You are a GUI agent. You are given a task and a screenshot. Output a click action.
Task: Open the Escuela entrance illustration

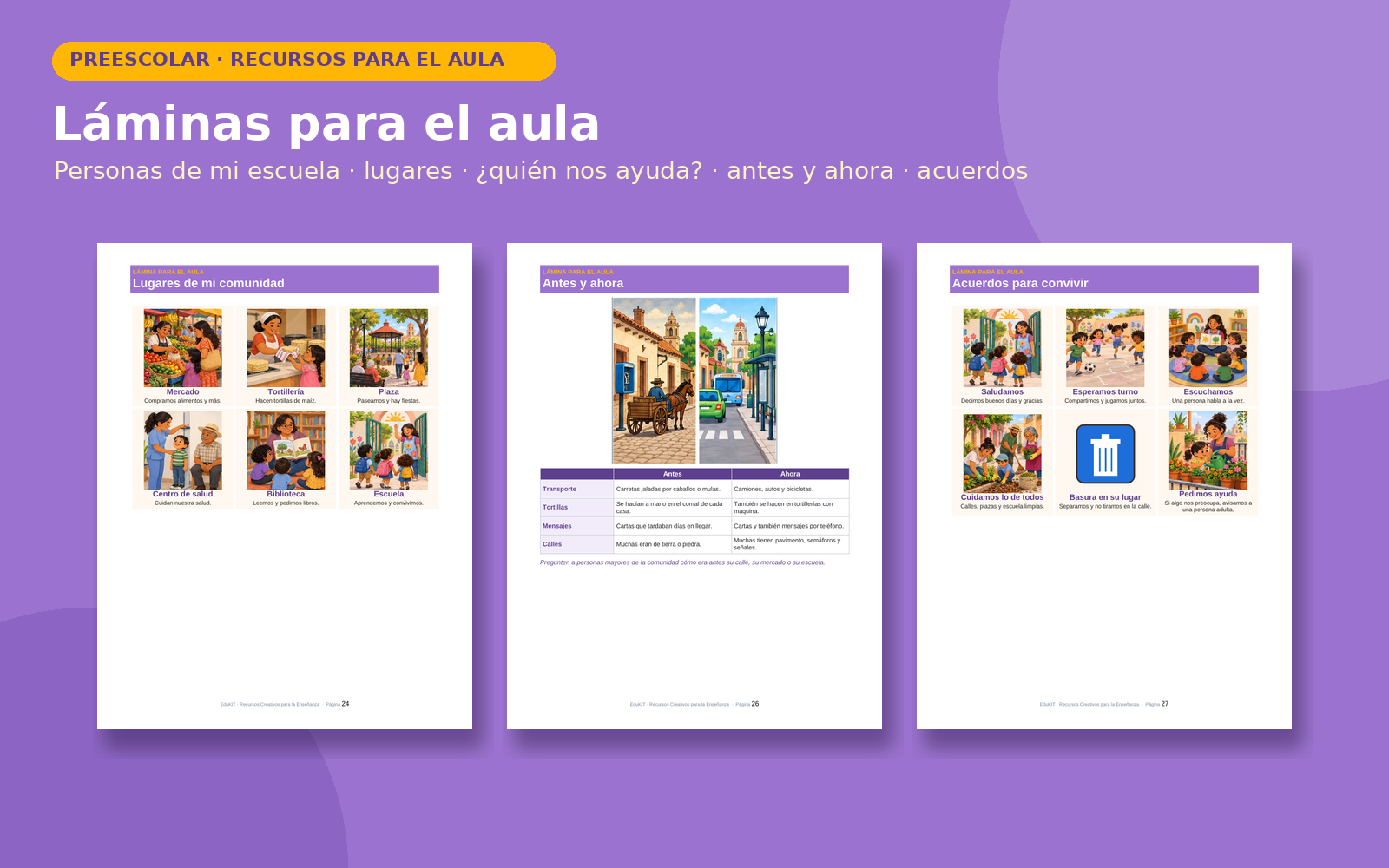[389, 450]
